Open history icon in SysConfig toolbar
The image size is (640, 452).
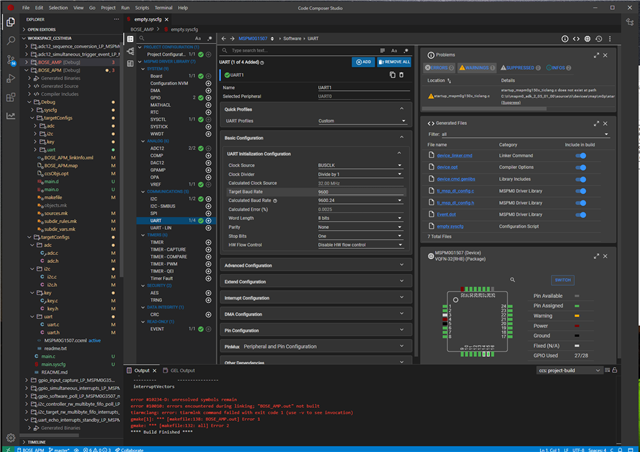[x=599, y=39]
